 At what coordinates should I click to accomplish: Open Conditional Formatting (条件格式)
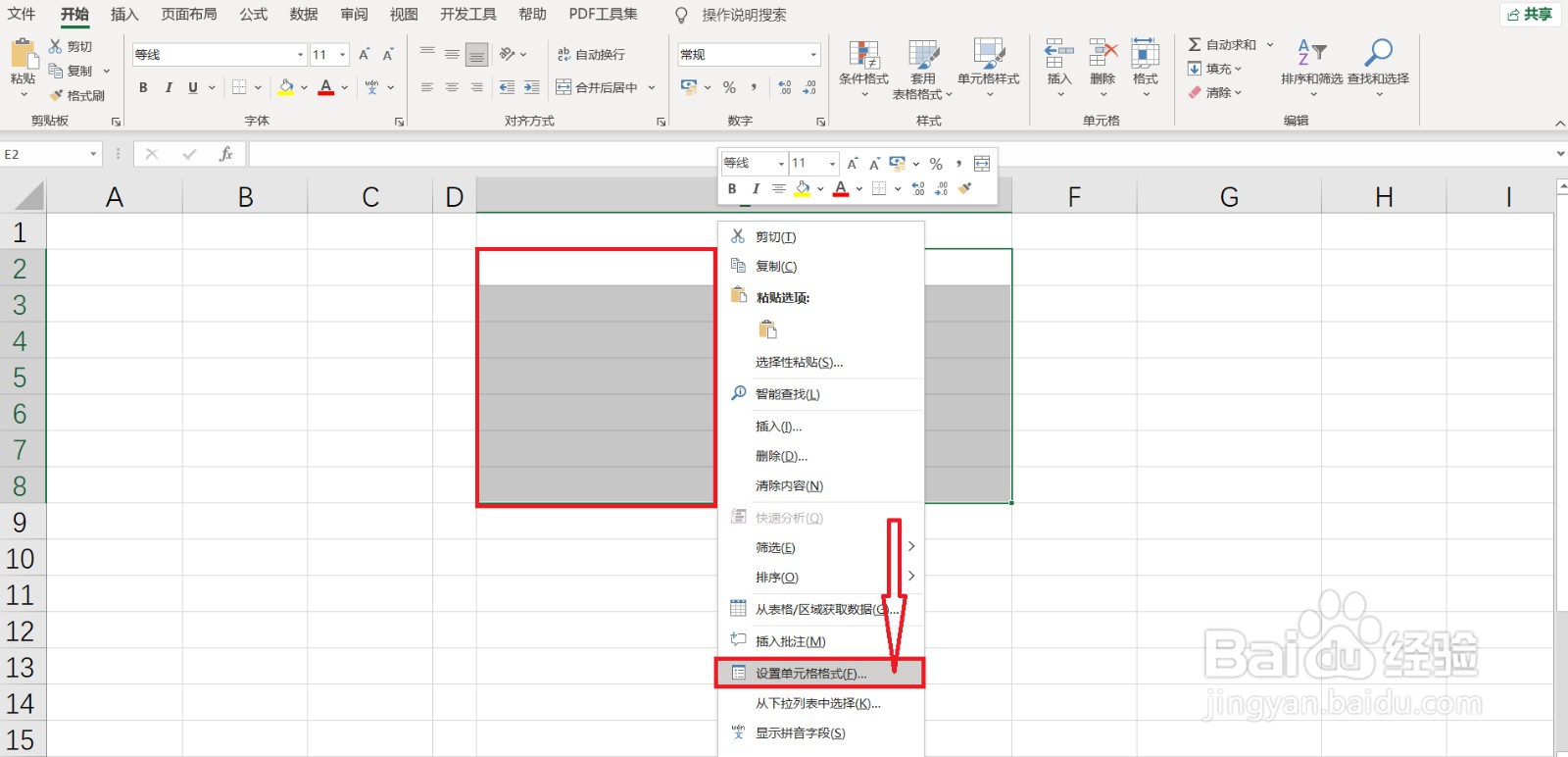coord(863,69)
